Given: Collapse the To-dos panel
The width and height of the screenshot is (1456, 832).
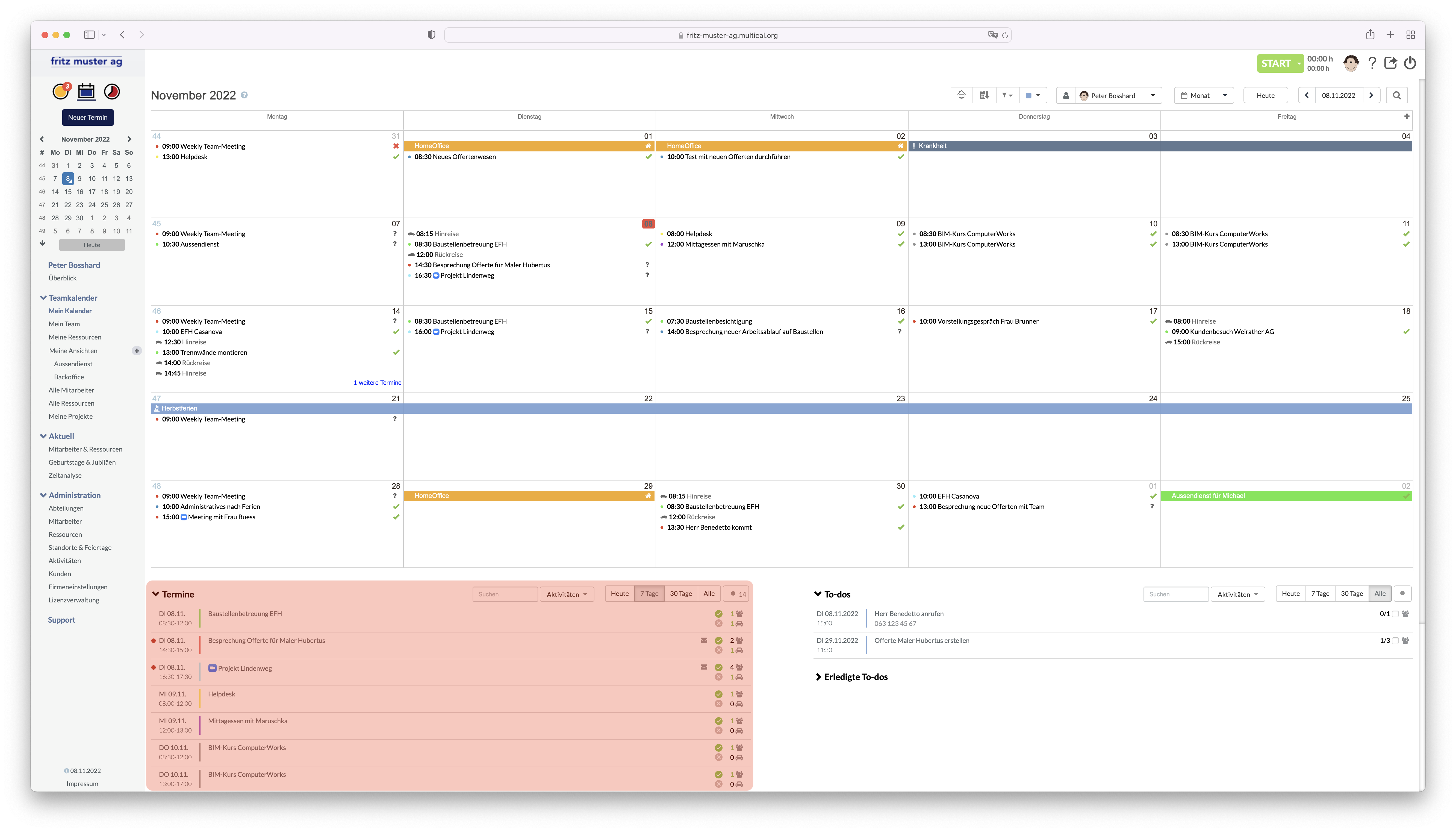Looking at the screenshot, I should [818, 594].
